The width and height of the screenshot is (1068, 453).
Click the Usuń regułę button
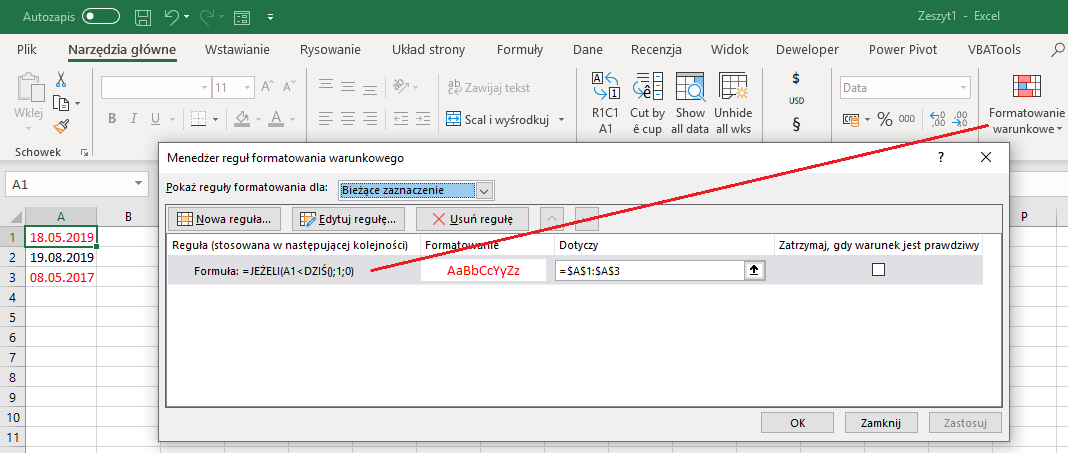472,219
